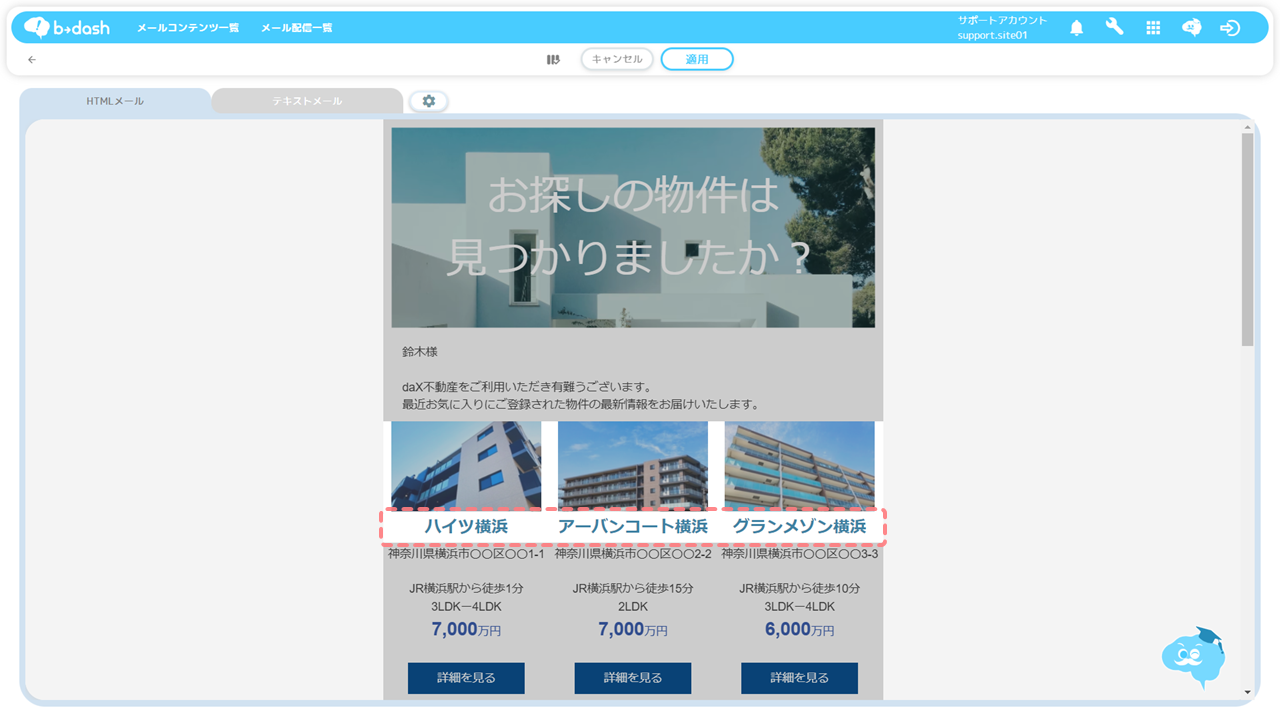
Task: Select the グランメゾン横浜 building photo
Action: click(x=799, y=465)
